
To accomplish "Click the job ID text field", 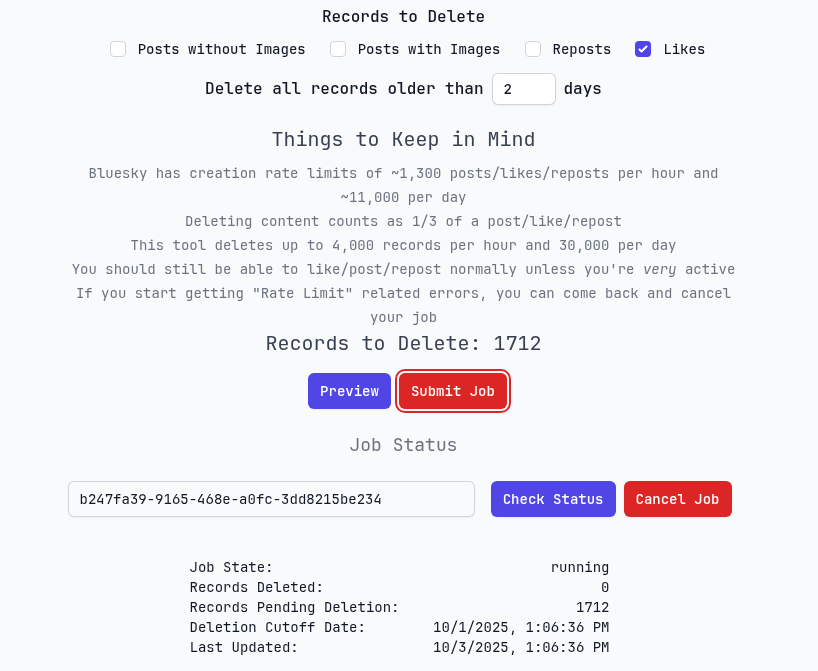I will pos(271,499).
